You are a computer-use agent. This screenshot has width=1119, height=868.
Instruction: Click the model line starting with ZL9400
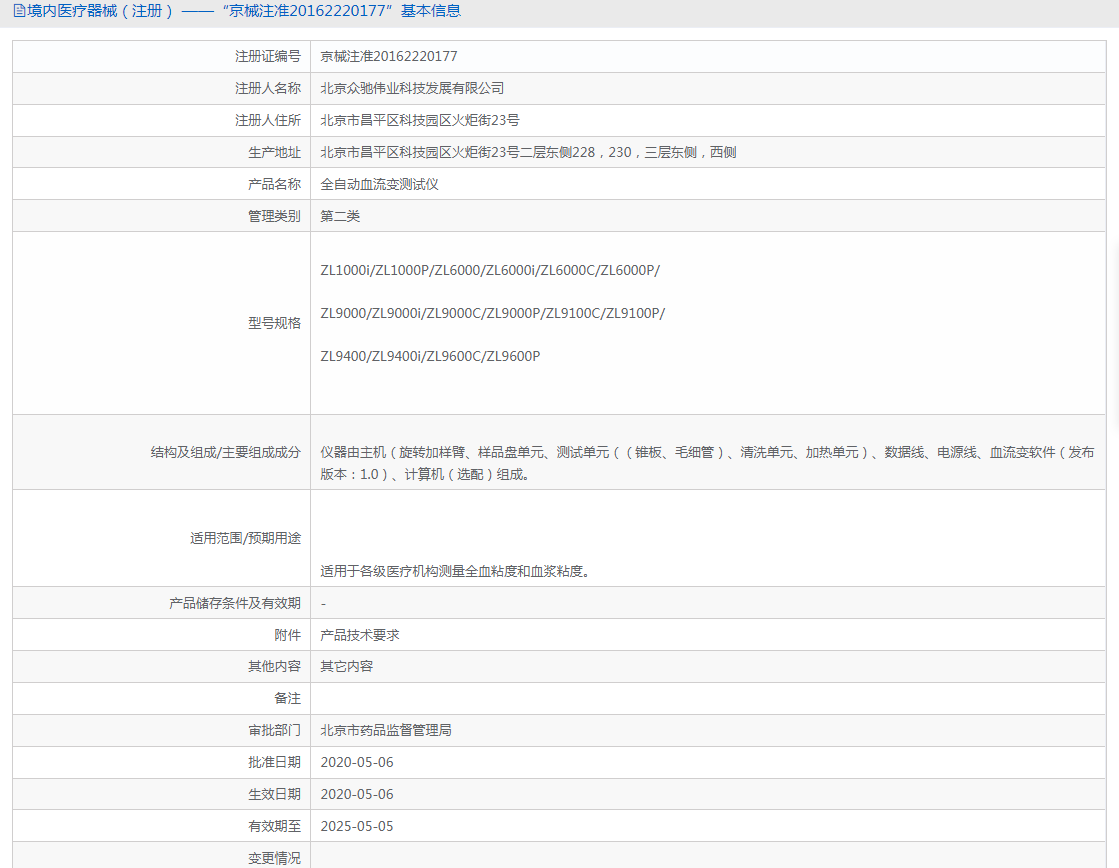point(430,356)
